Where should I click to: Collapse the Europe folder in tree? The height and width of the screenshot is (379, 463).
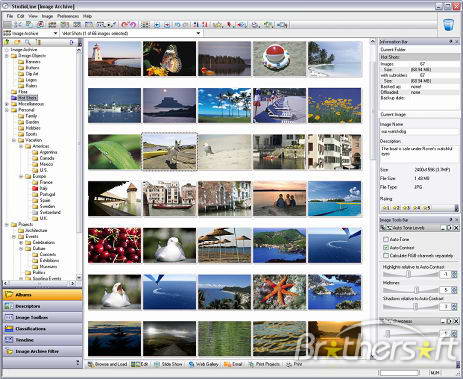pyautogui.click(x=21, y=176)
